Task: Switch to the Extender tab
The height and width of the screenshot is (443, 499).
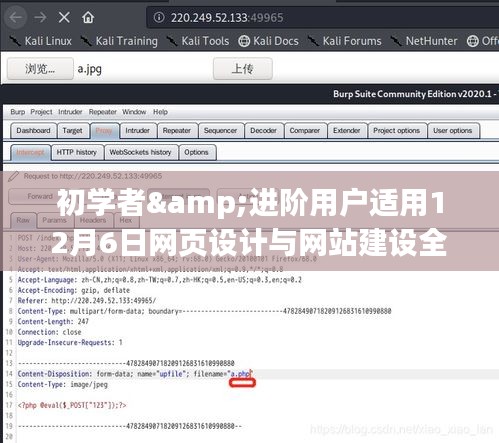Action: tap(347, 131)
